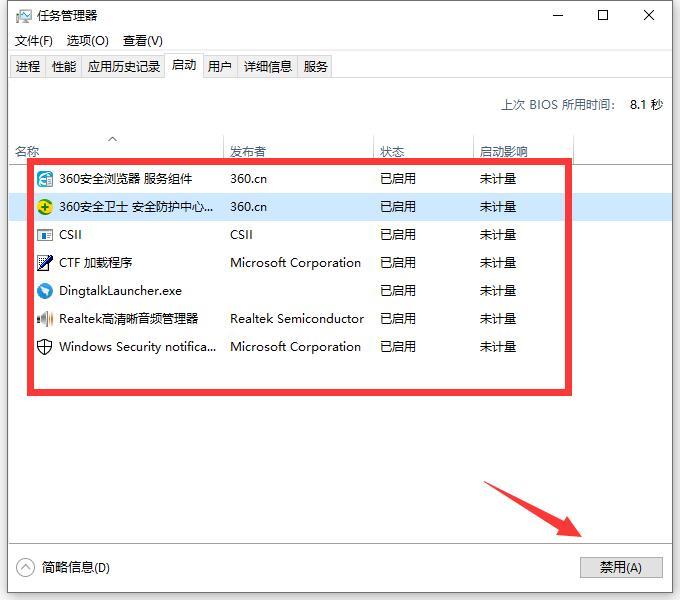Image resolution: width=680 pixels, height=600 pixels.
Task: Select the Windows Security notifica... row name
Action: (137, 347)
